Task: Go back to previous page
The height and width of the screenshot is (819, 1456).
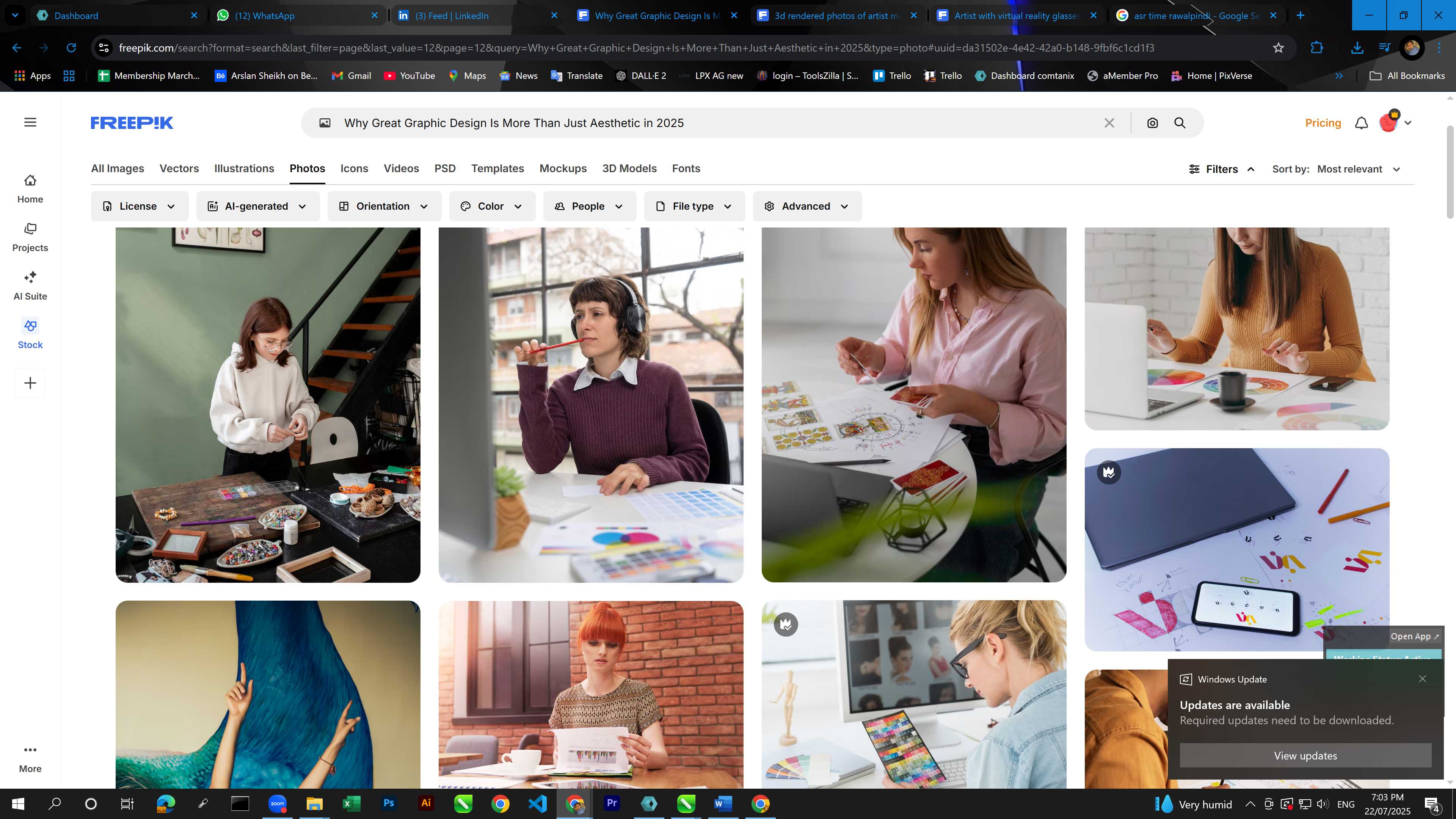Action: pos(17,48)
